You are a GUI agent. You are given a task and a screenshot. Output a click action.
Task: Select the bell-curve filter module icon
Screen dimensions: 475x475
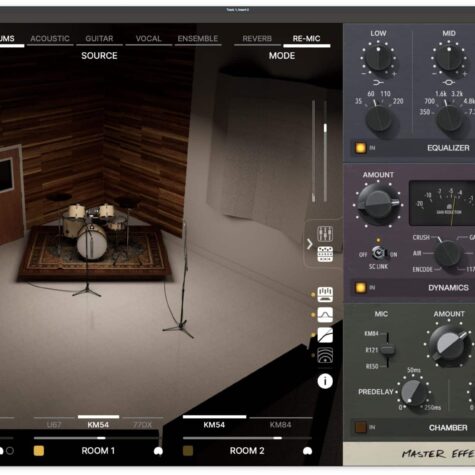point(325,315)
